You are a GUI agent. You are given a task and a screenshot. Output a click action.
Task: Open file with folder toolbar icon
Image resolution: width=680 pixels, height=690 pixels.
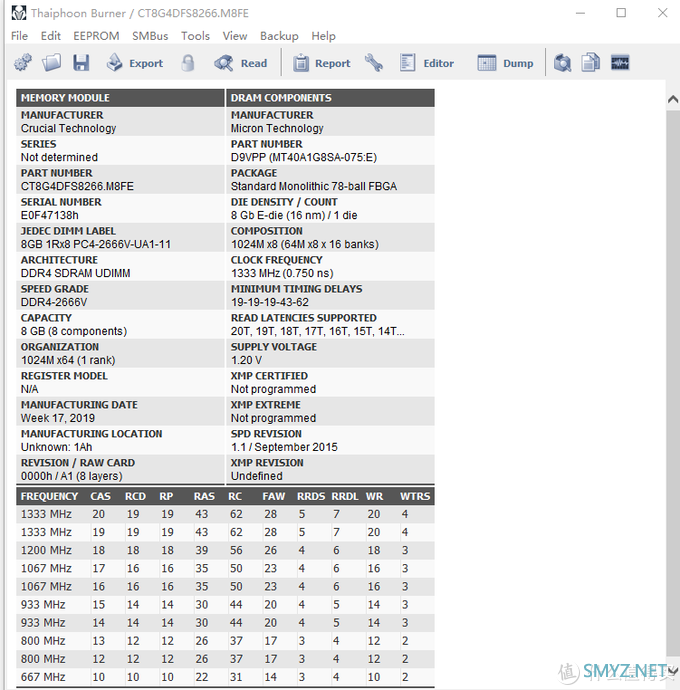click(x=51, y=63)
